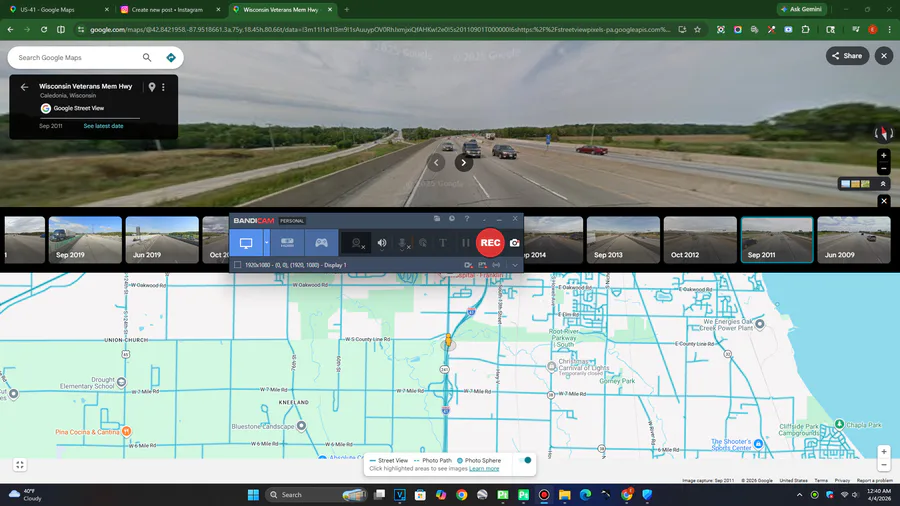The height and width of the screenshot is (506, 900).
Task: Close the historical imagery strip
Action: [x=884, y=201]
